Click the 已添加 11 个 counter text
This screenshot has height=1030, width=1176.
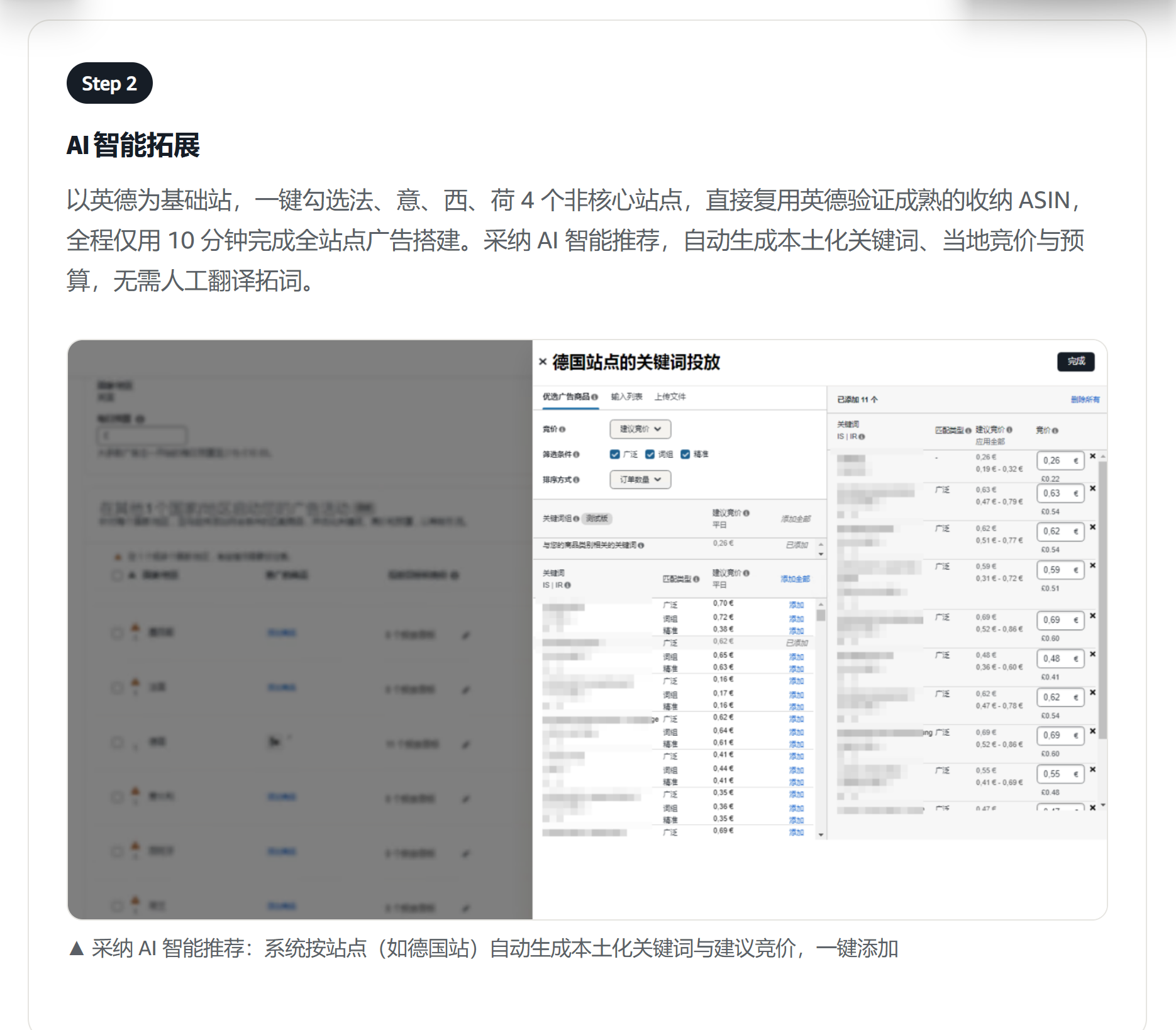(x=857, y=399)
